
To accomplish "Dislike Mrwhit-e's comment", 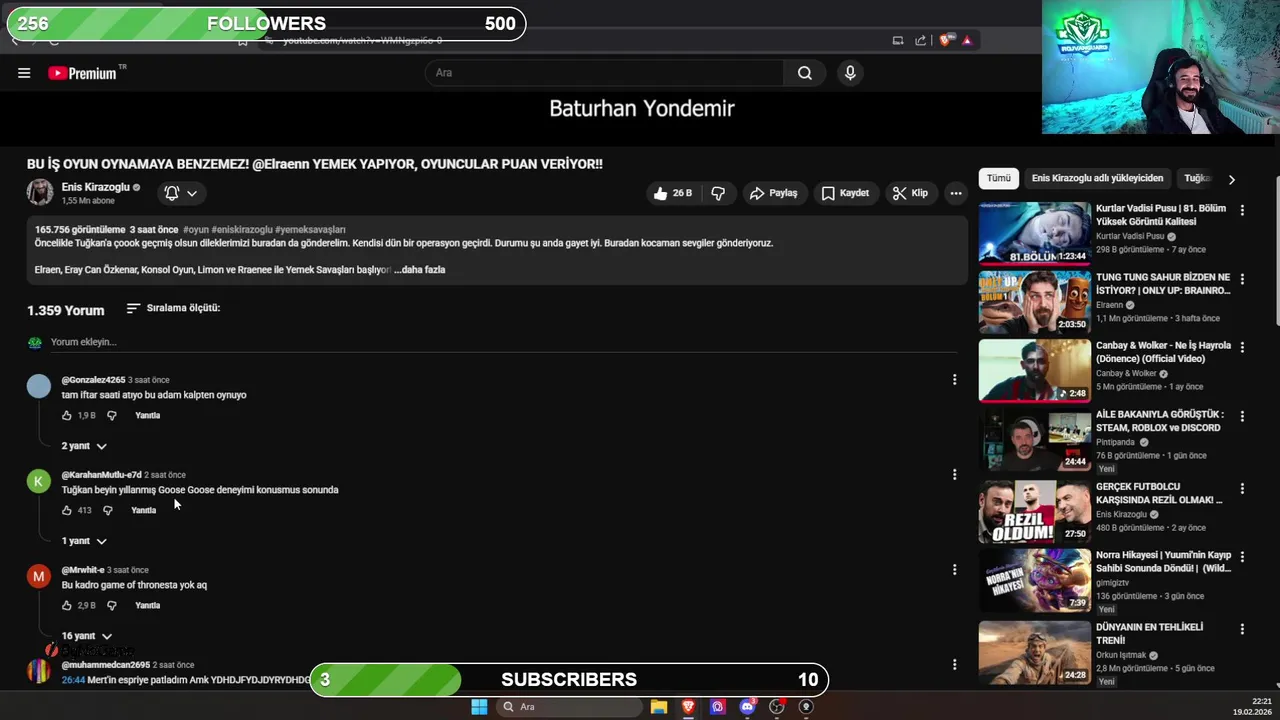I will tap(112, 605).
